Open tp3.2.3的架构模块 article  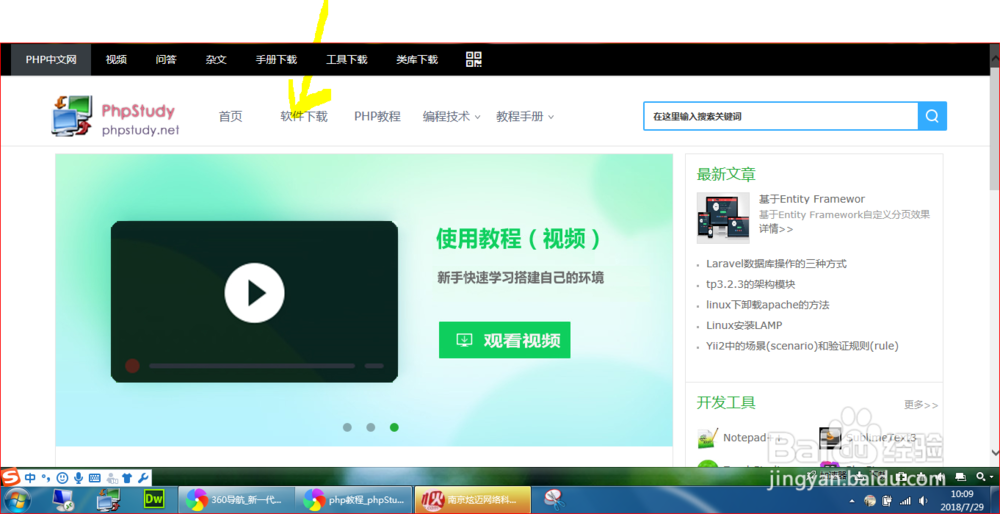point(751,284)
